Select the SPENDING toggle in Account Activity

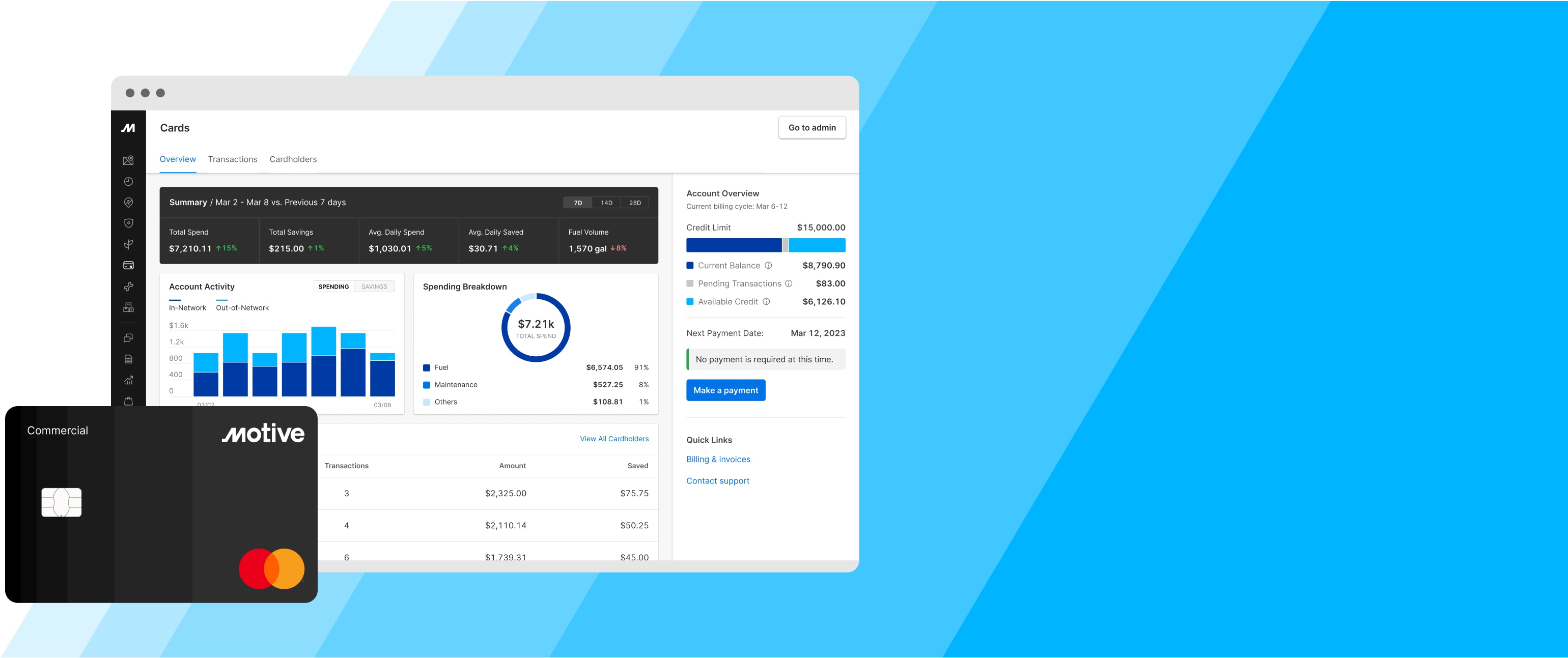(x=333, y=287)
